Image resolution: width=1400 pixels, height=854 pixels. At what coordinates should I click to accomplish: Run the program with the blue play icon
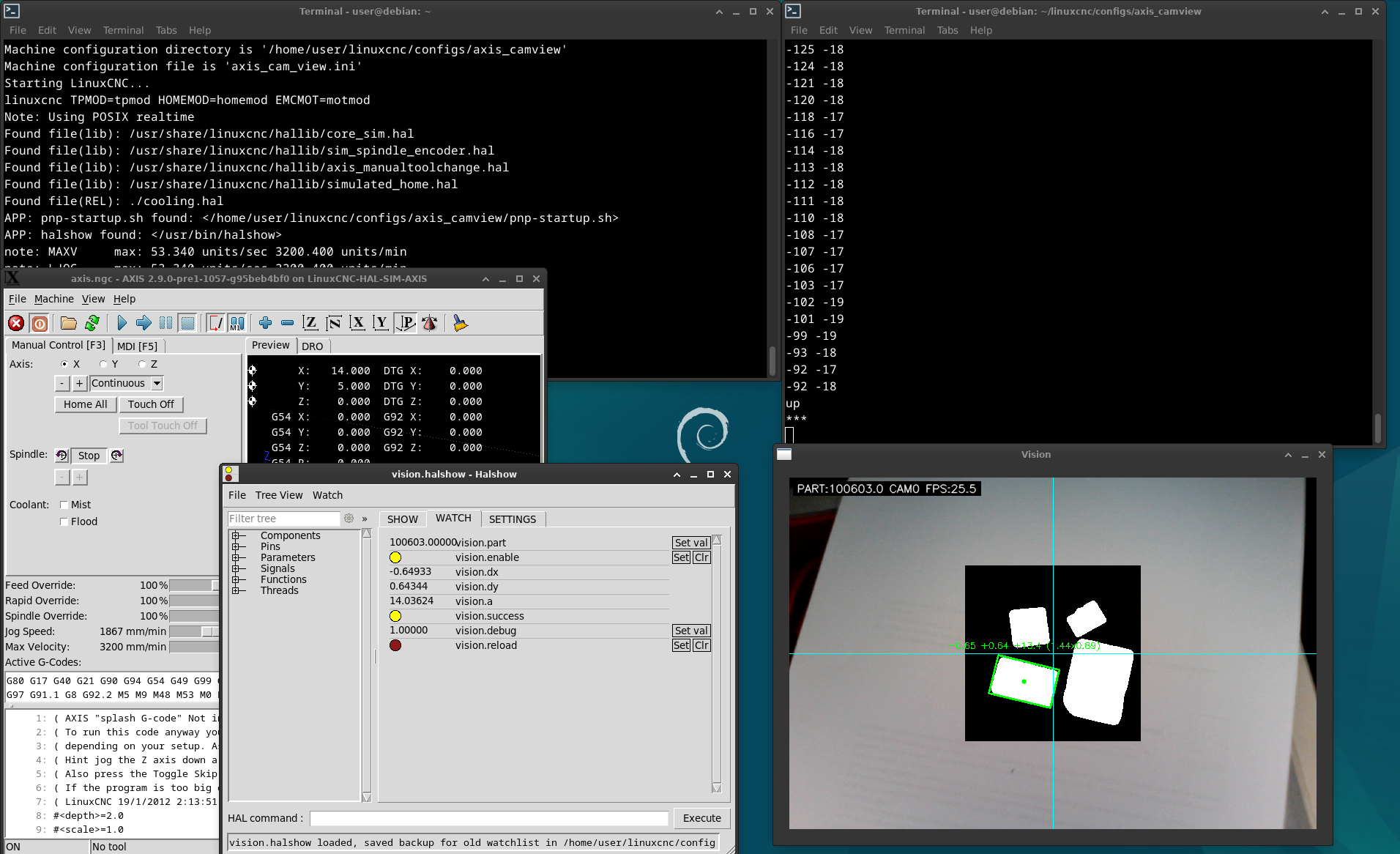click(x=122, y=323)
